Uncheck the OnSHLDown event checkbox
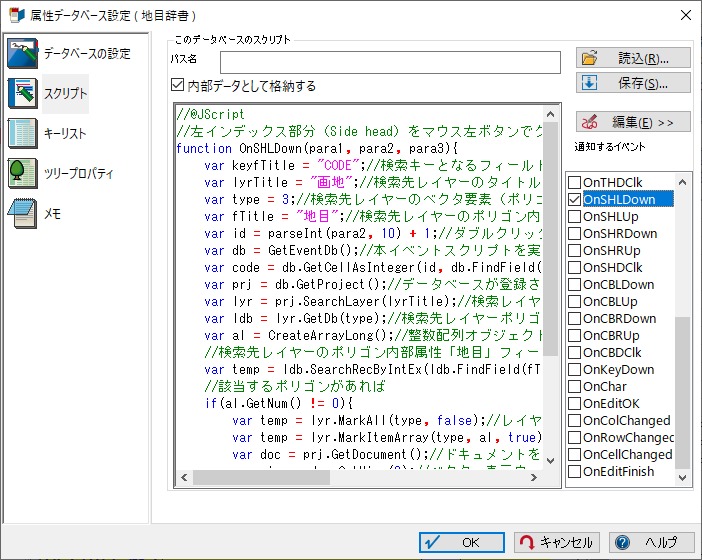The height and width of the screenshot is (560, 702). [574, 199]
